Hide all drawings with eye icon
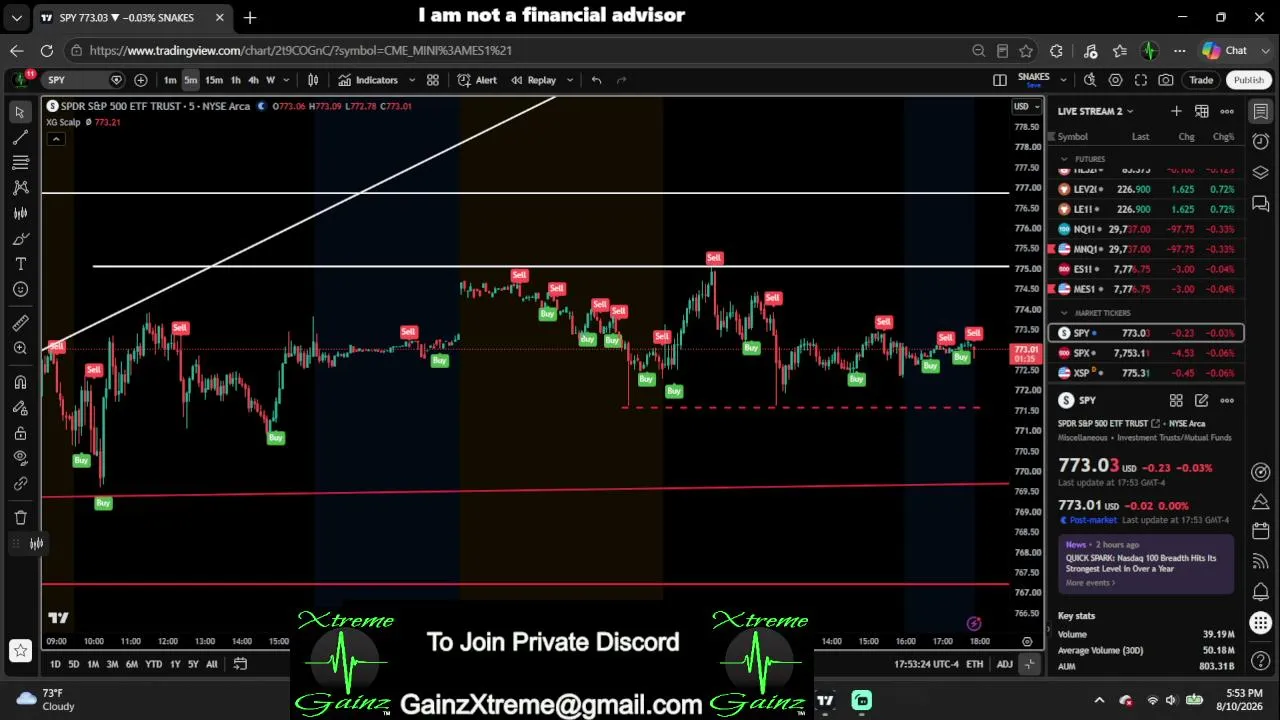1280x720 pixels. click(20, 458)
